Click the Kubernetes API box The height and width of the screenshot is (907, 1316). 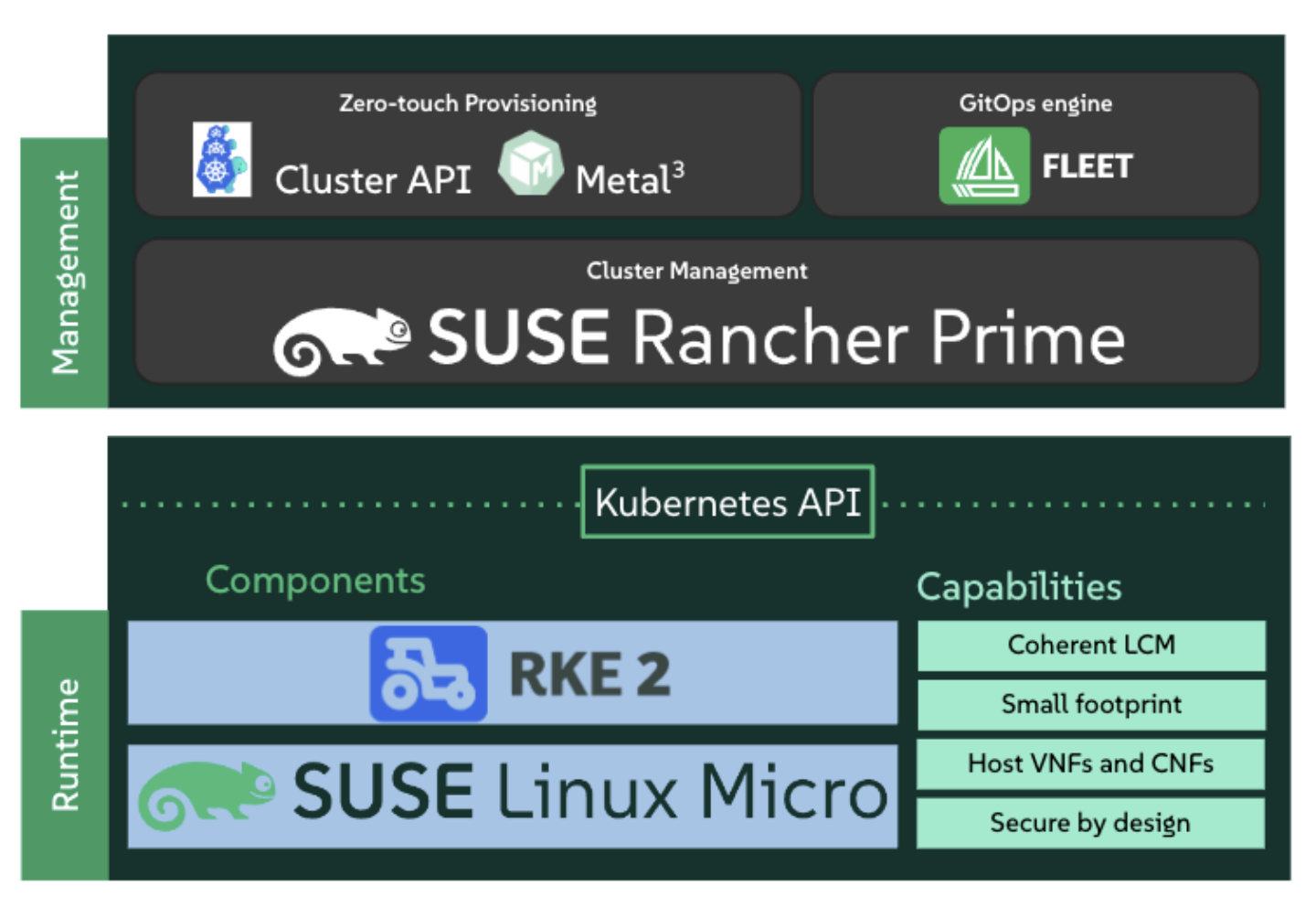[727, 502]
